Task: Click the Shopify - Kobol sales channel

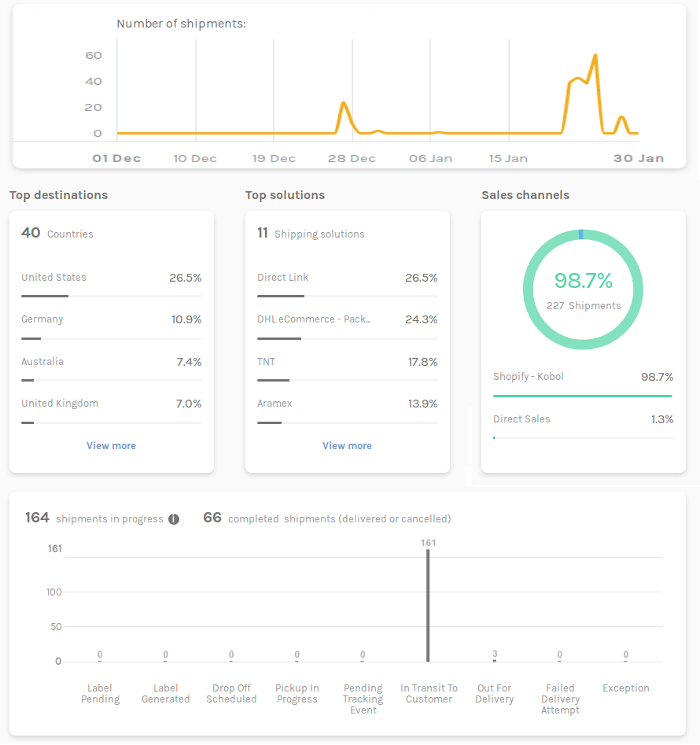Action: point(583,383)
